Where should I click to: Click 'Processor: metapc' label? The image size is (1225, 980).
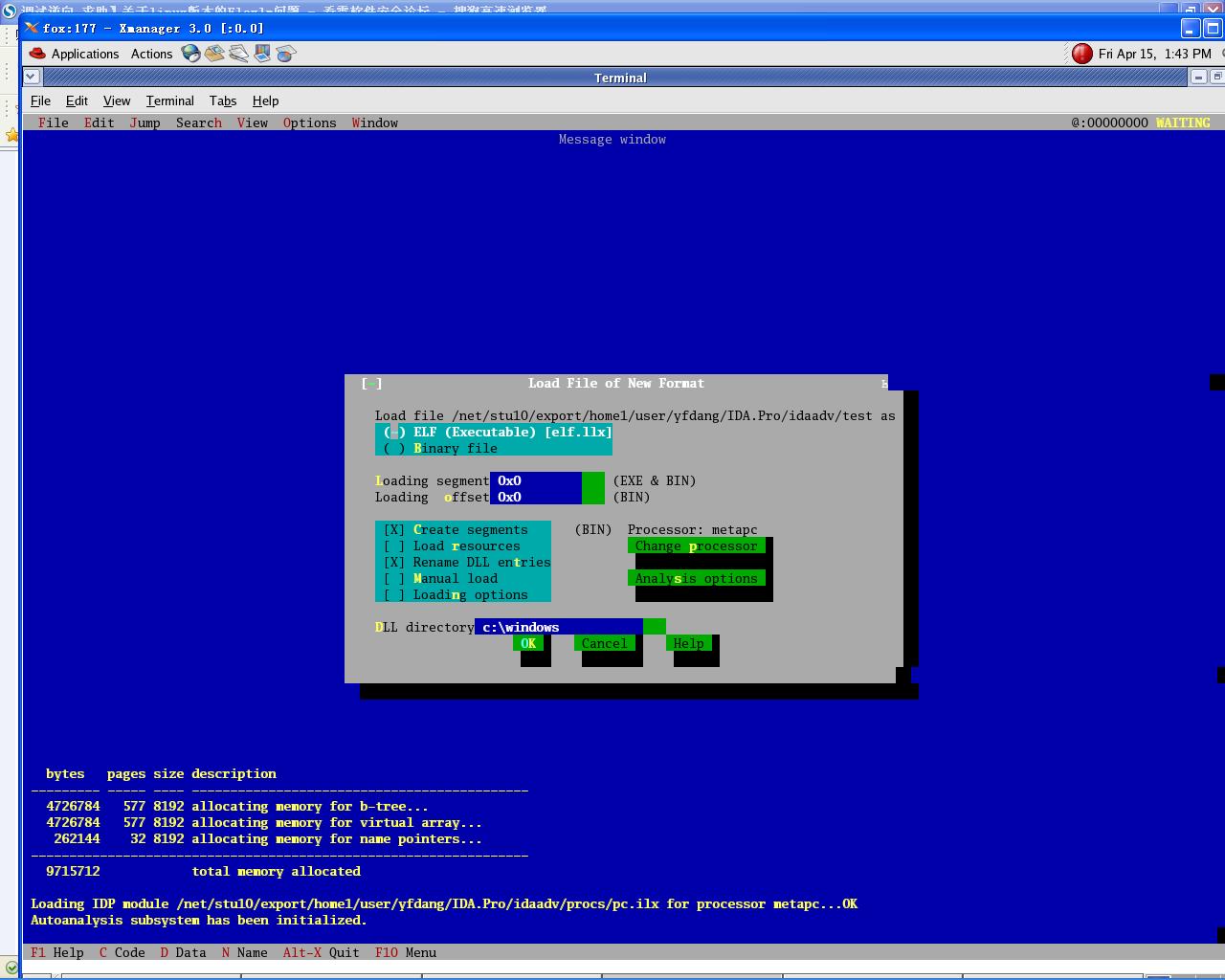[x=693, y=529]
